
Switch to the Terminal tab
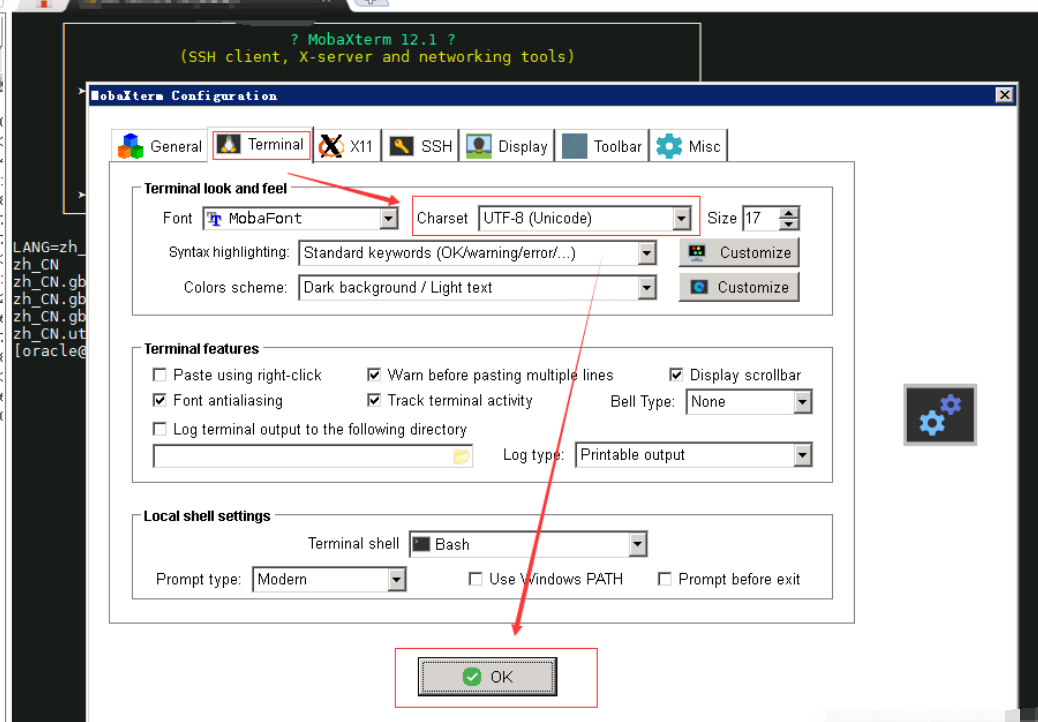(x=260, y=145)
